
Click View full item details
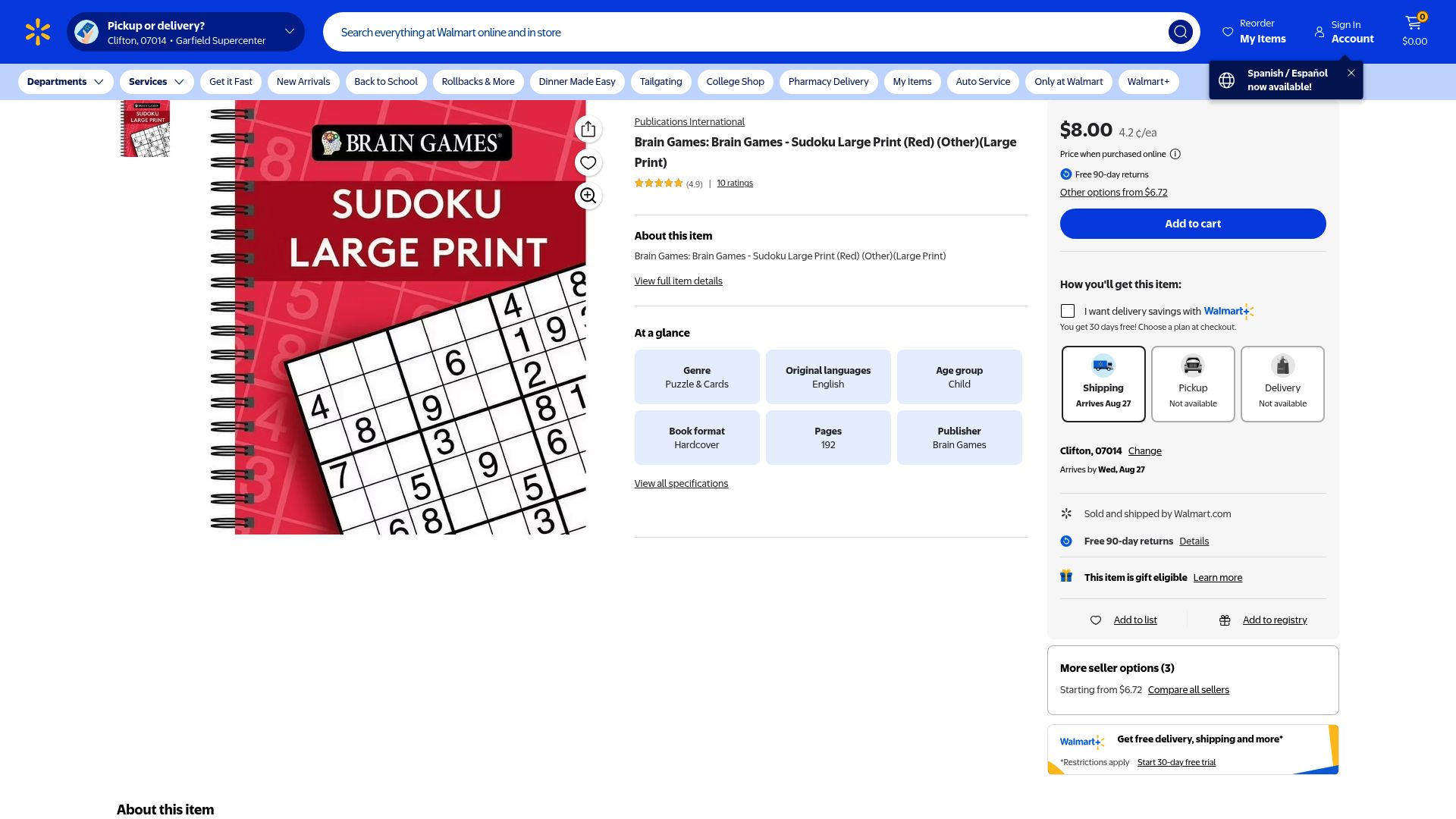click(678, 281)
